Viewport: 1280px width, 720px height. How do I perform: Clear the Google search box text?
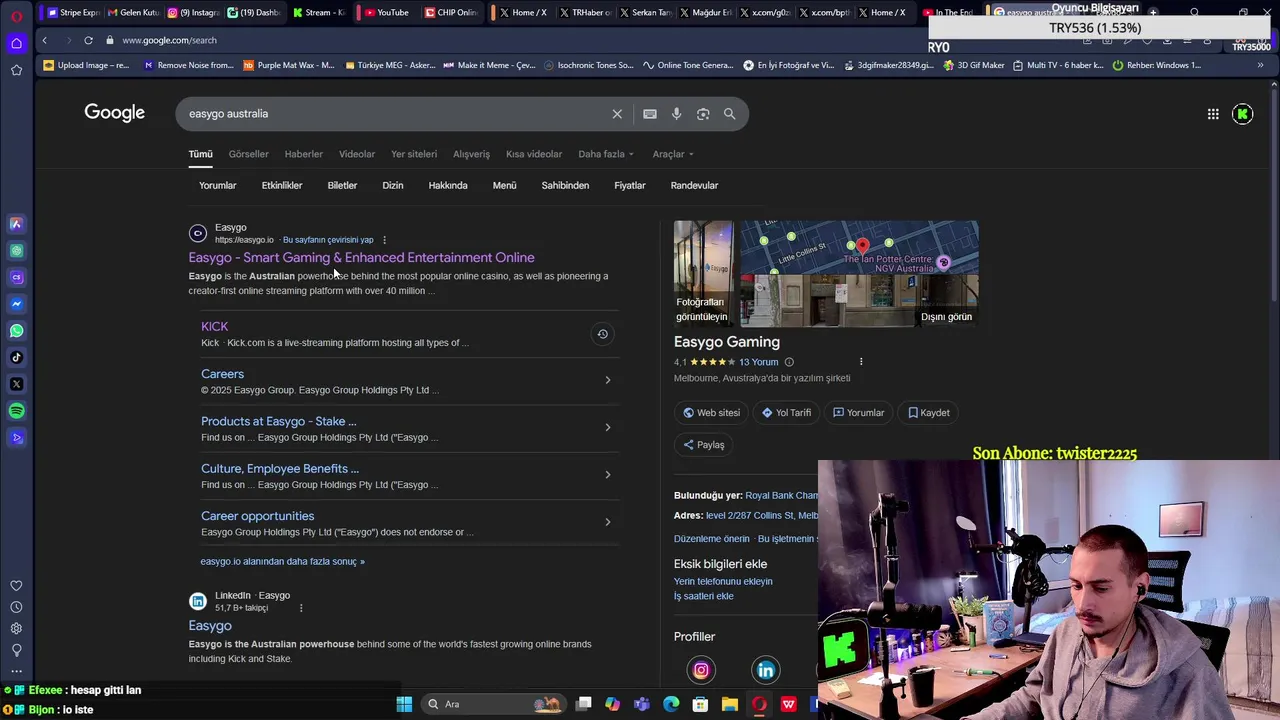(617, 114)
